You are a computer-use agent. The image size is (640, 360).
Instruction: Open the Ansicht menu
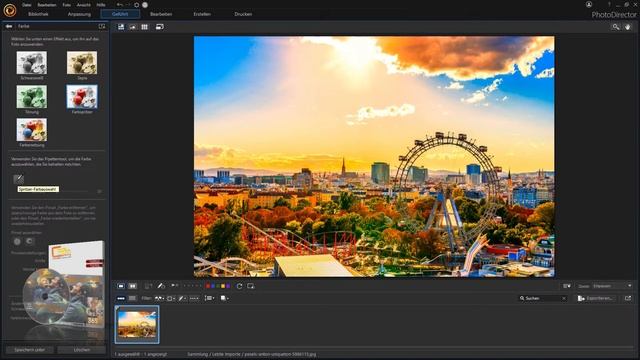(x=84, y=5)
